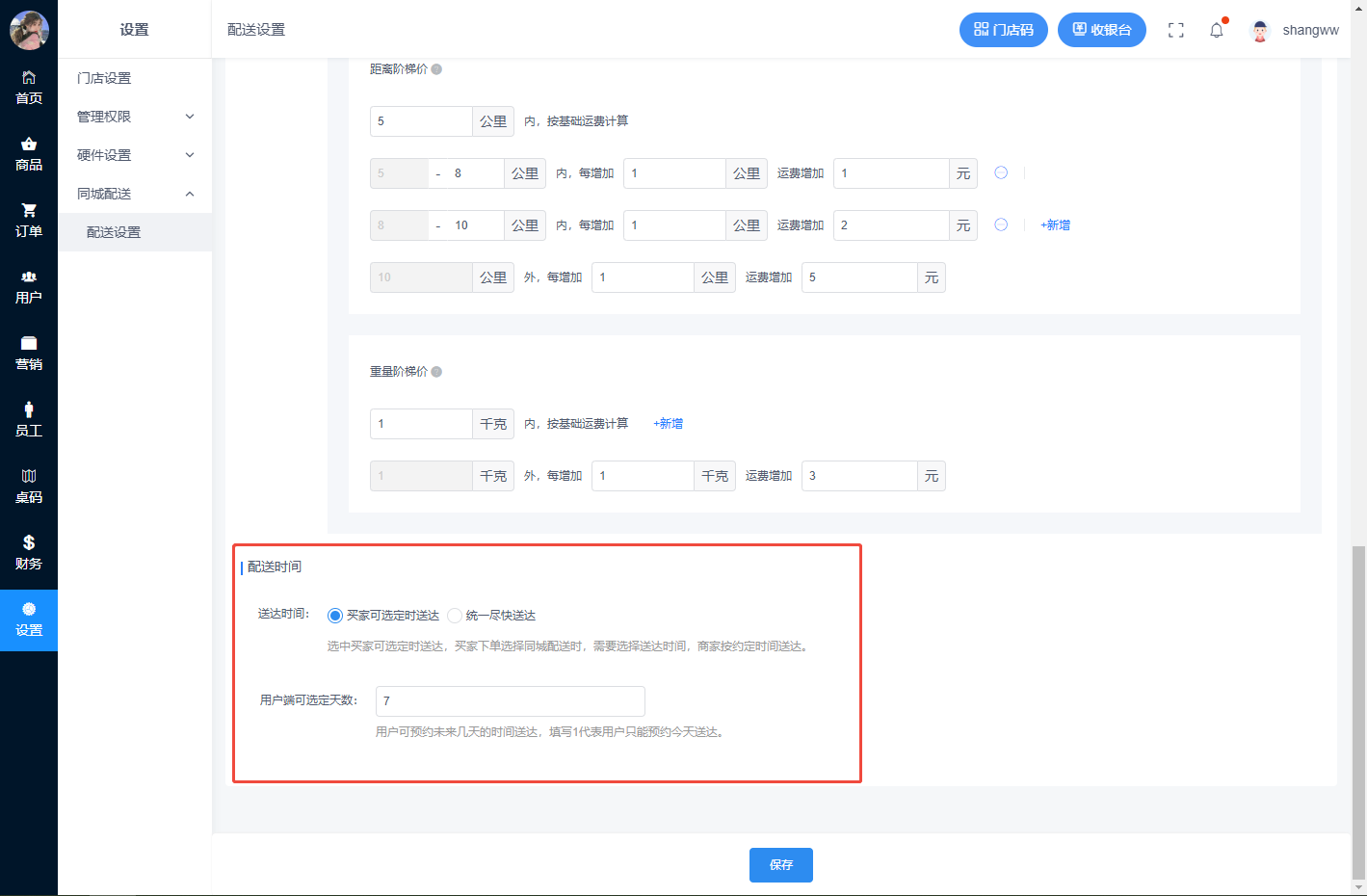Open 门店设置 menu item

click(104, 78)
